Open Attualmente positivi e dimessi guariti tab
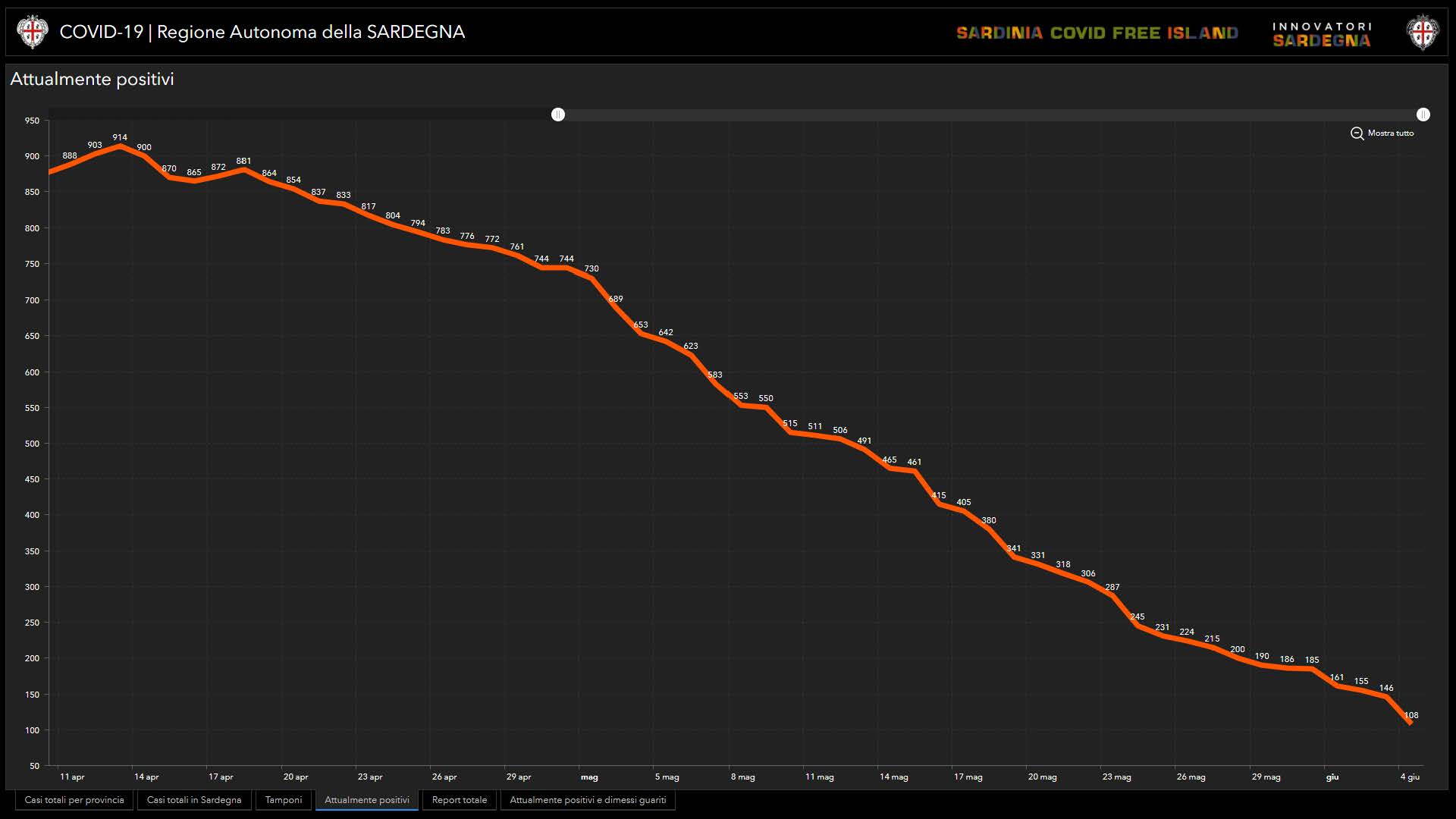1456x819 pixels. [x=588, y=800]
